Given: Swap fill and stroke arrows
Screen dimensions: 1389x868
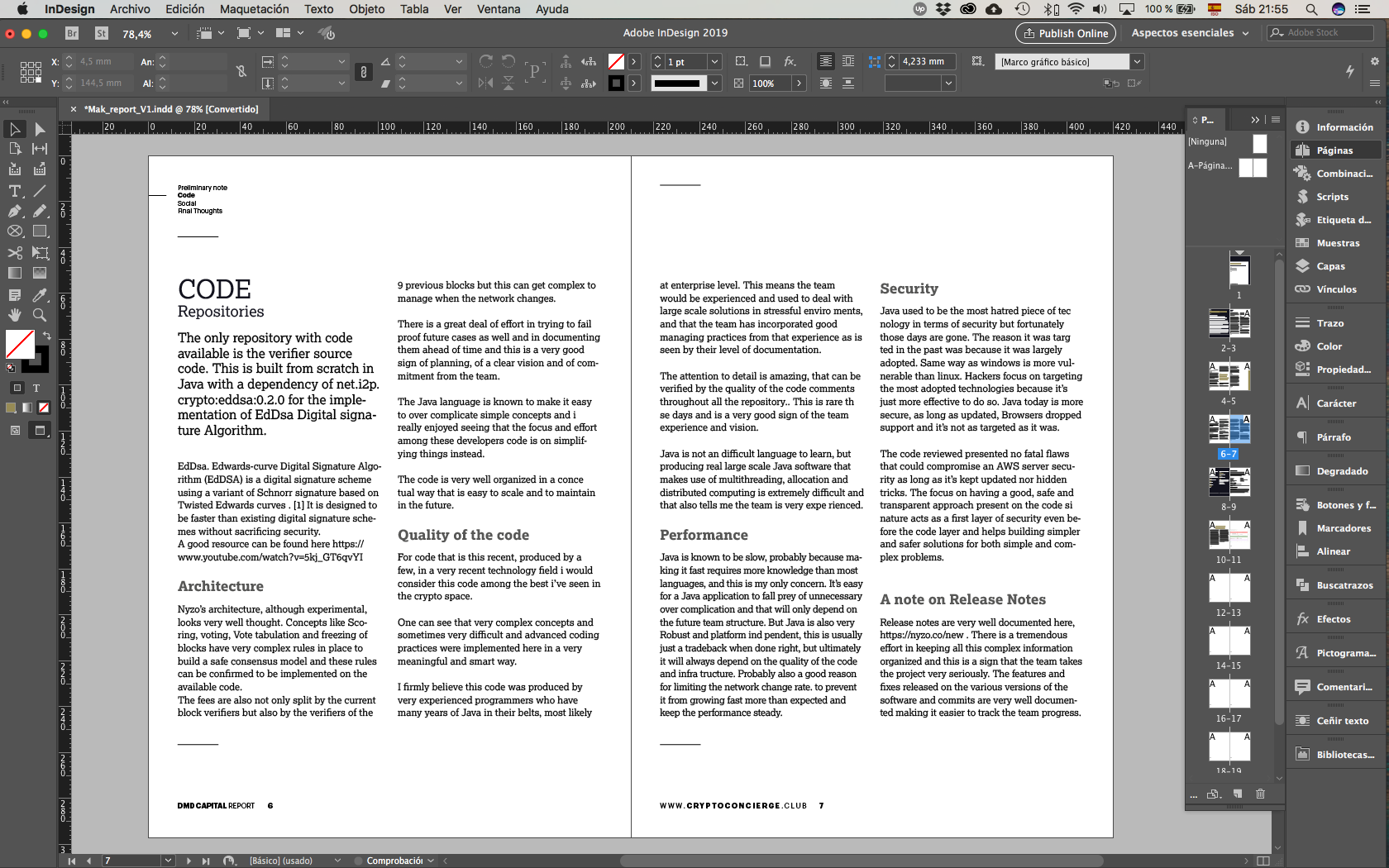Looking at the screenshot, I should (47, 336).
